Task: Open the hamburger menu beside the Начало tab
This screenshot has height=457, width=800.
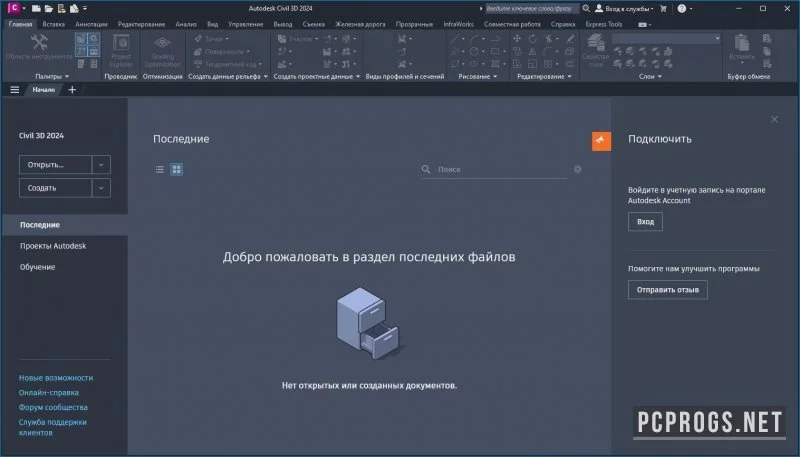Action: pos(15,90)
